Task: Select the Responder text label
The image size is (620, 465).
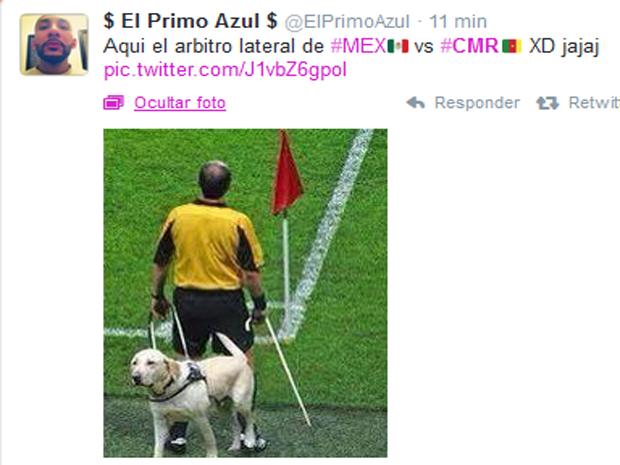Action: (477, 103)
